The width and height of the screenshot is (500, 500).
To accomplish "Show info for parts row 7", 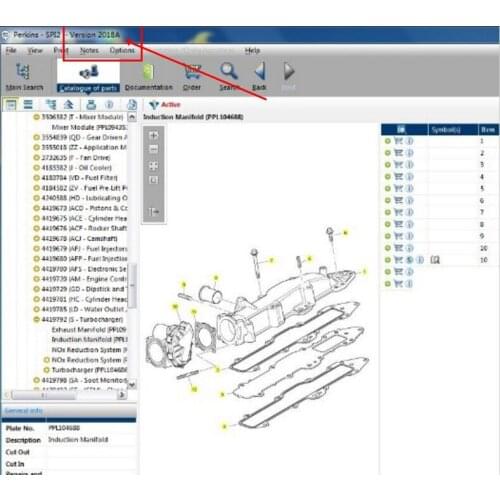I will click(410, 212).
